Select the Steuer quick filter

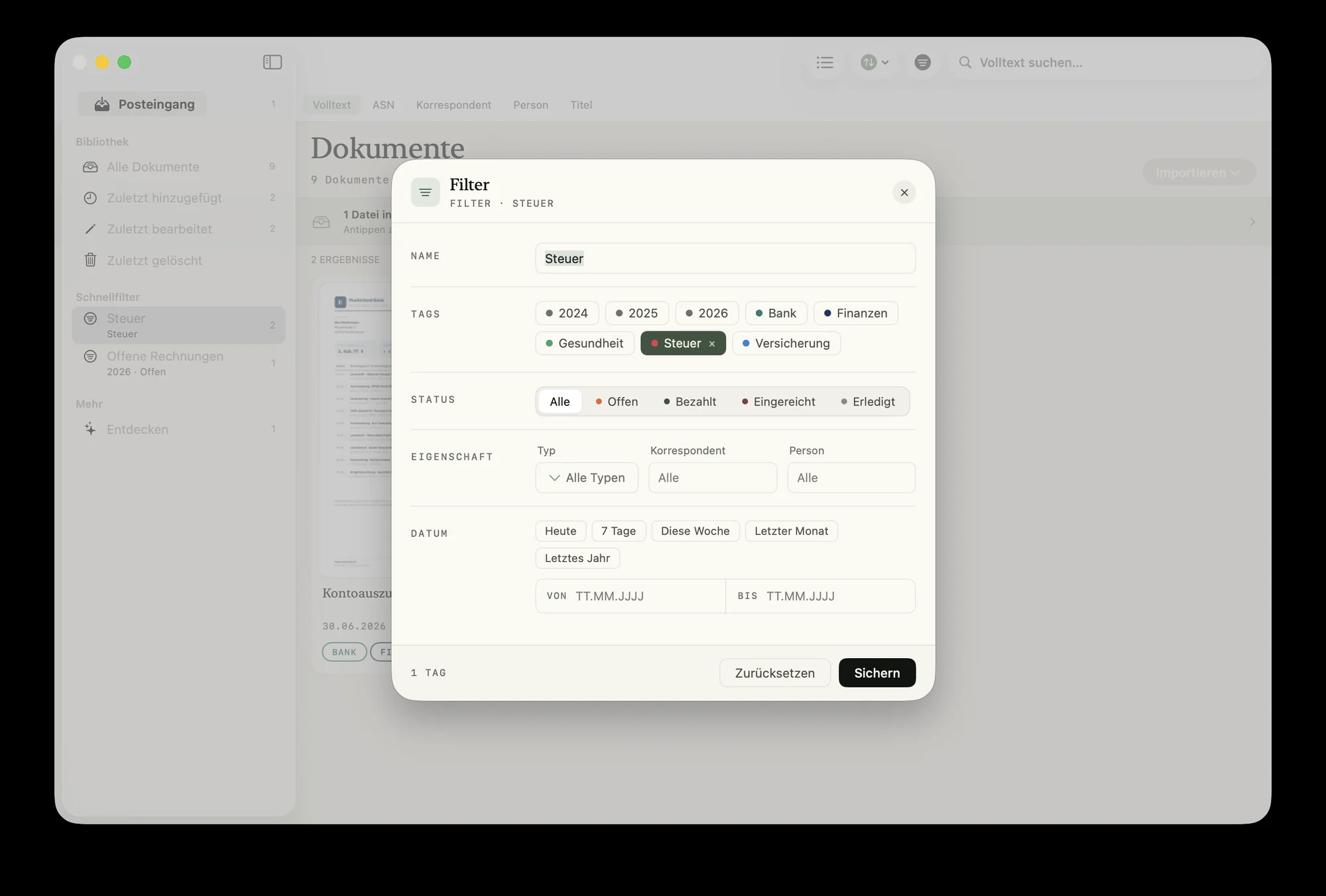[x=178, y=325]
